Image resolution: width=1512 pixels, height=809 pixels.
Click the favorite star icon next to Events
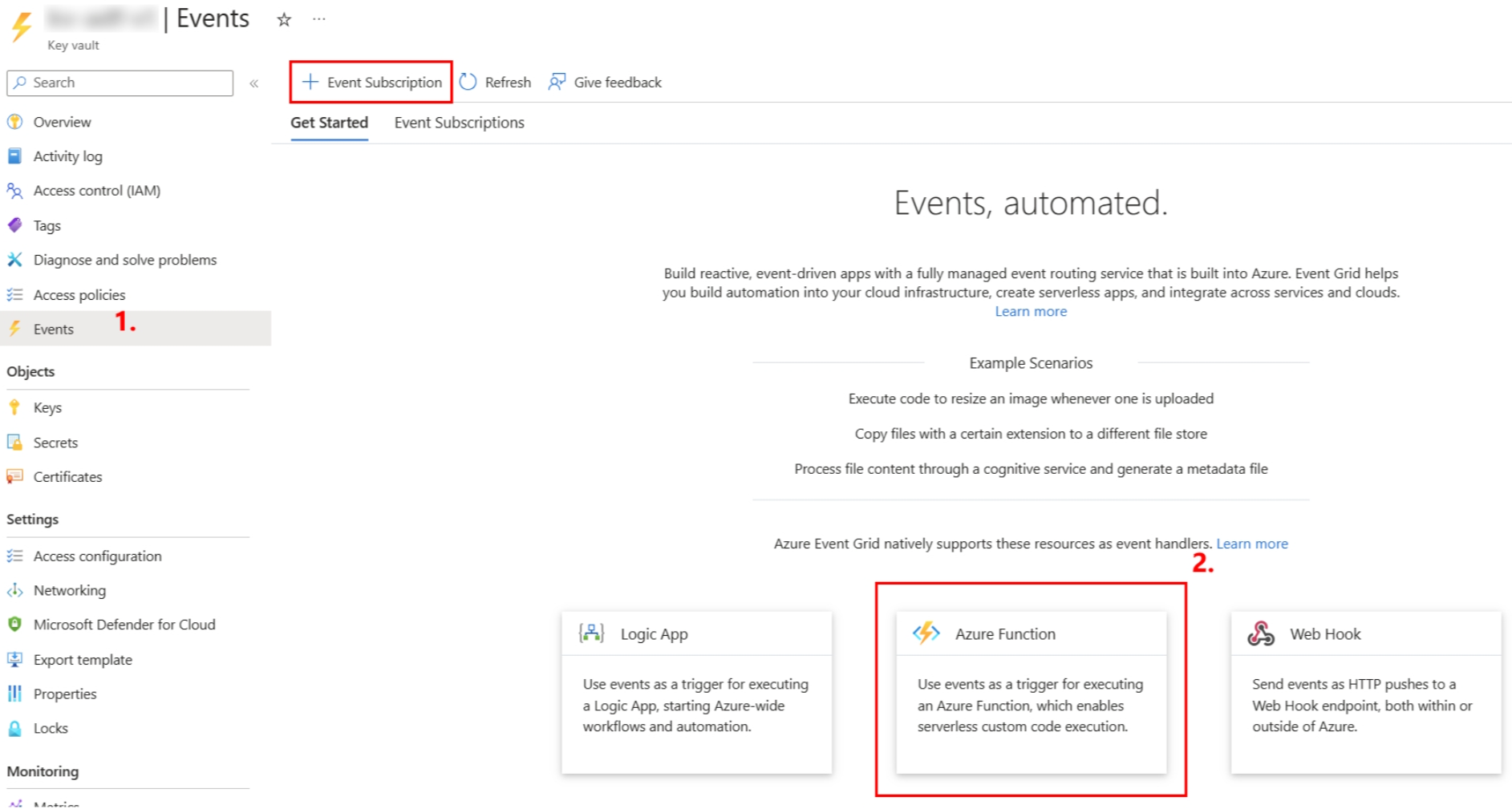[x=284, y=20]
